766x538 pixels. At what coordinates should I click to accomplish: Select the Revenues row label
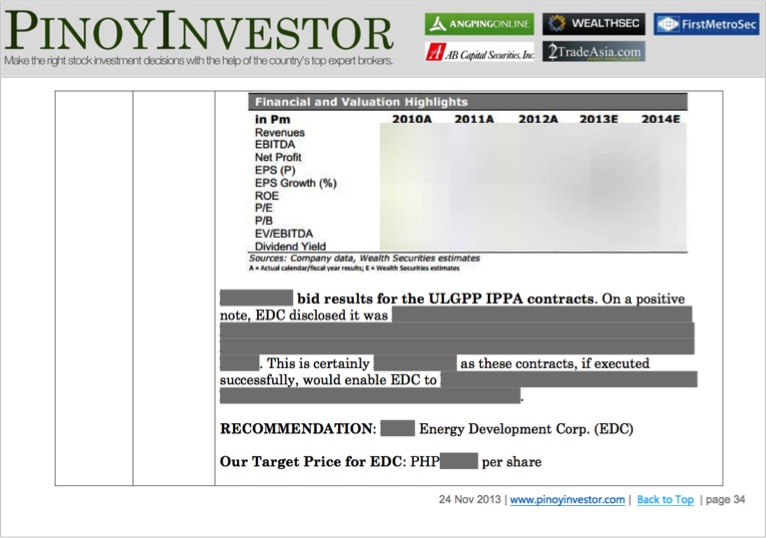pos(280,132)
